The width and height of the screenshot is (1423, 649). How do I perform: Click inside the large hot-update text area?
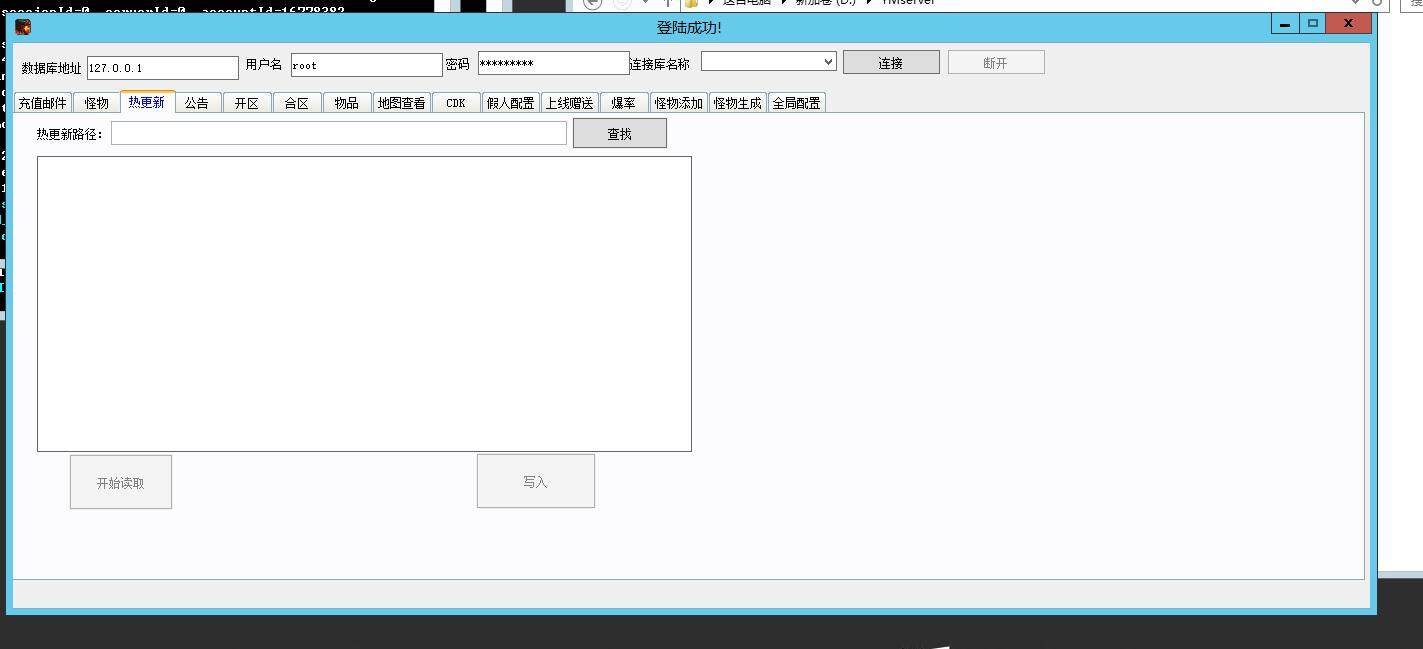tap(364, 303)
